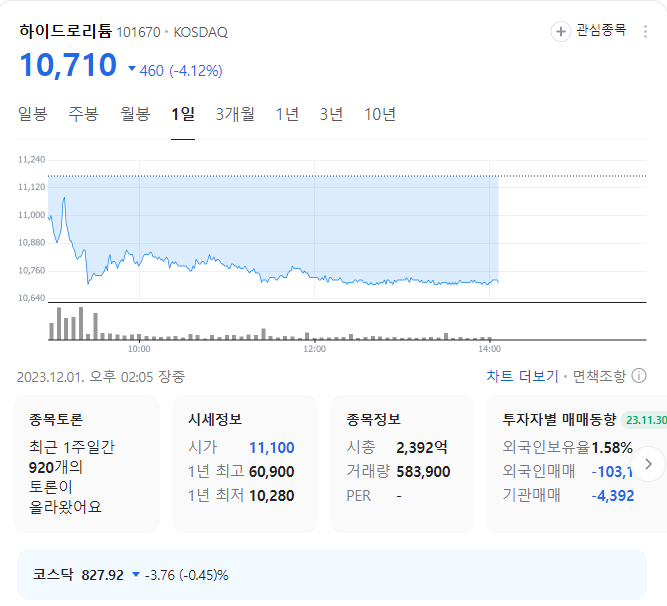Select the 3개월 chart tab
The height and width of the screenshot is (606, 667).
point(235,114)
